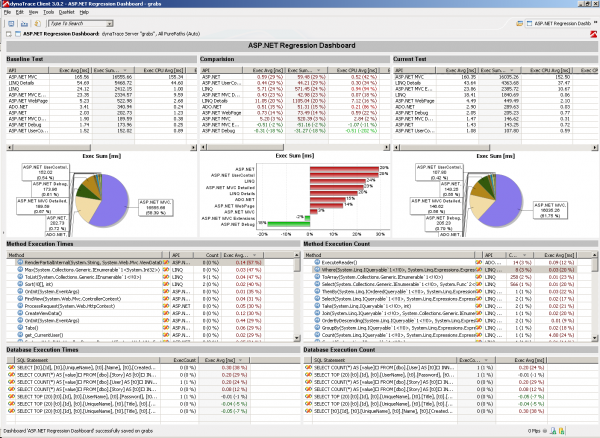Click SQL icon of first Database Execution Count row

[308, 367]
